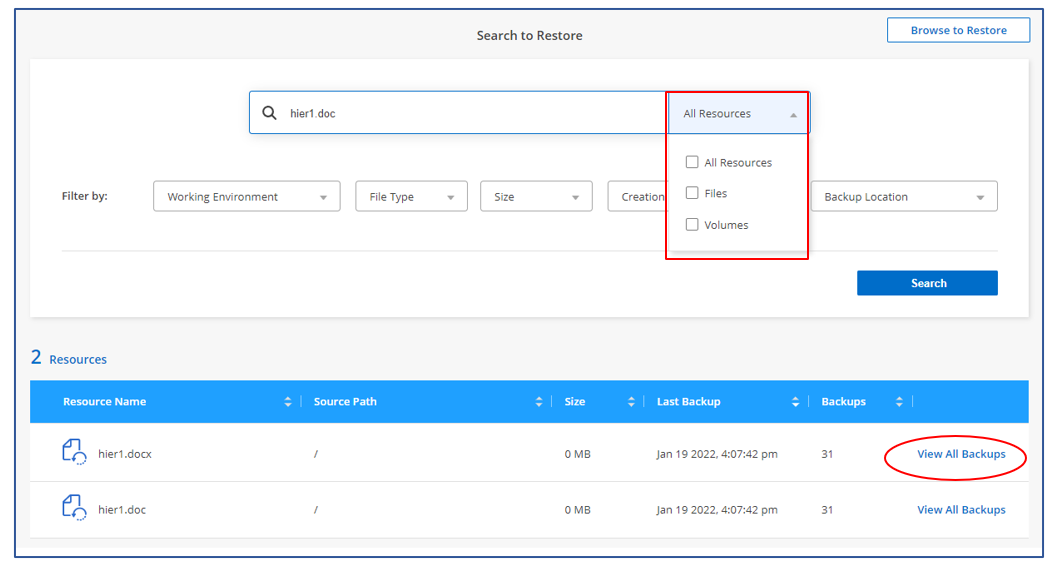Click the blue Search button
The height and width of the screenshot is (570, 1054).
(928, 283)
